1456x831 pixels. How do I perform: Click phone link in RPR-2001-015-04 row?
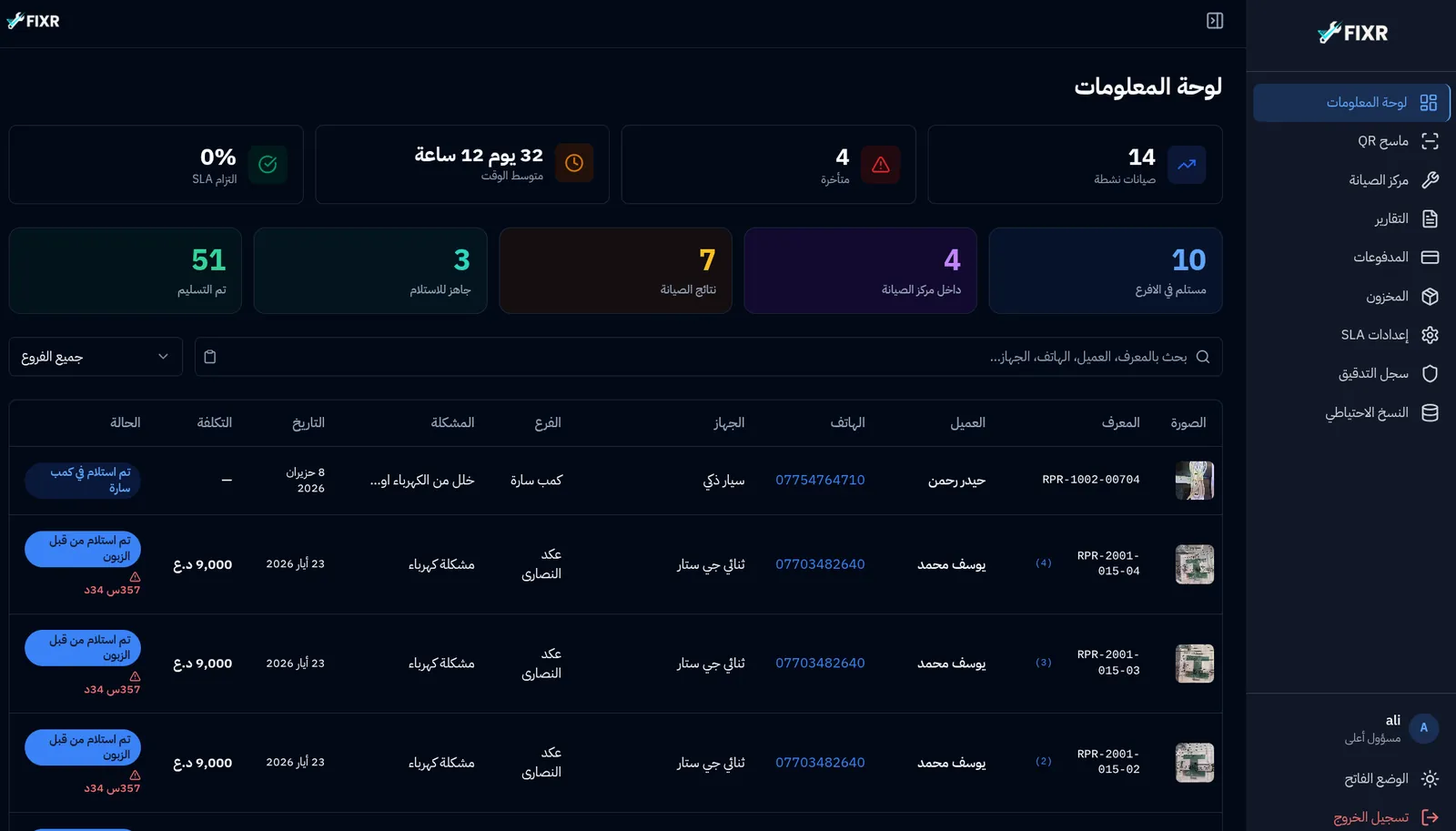[820, 564]
